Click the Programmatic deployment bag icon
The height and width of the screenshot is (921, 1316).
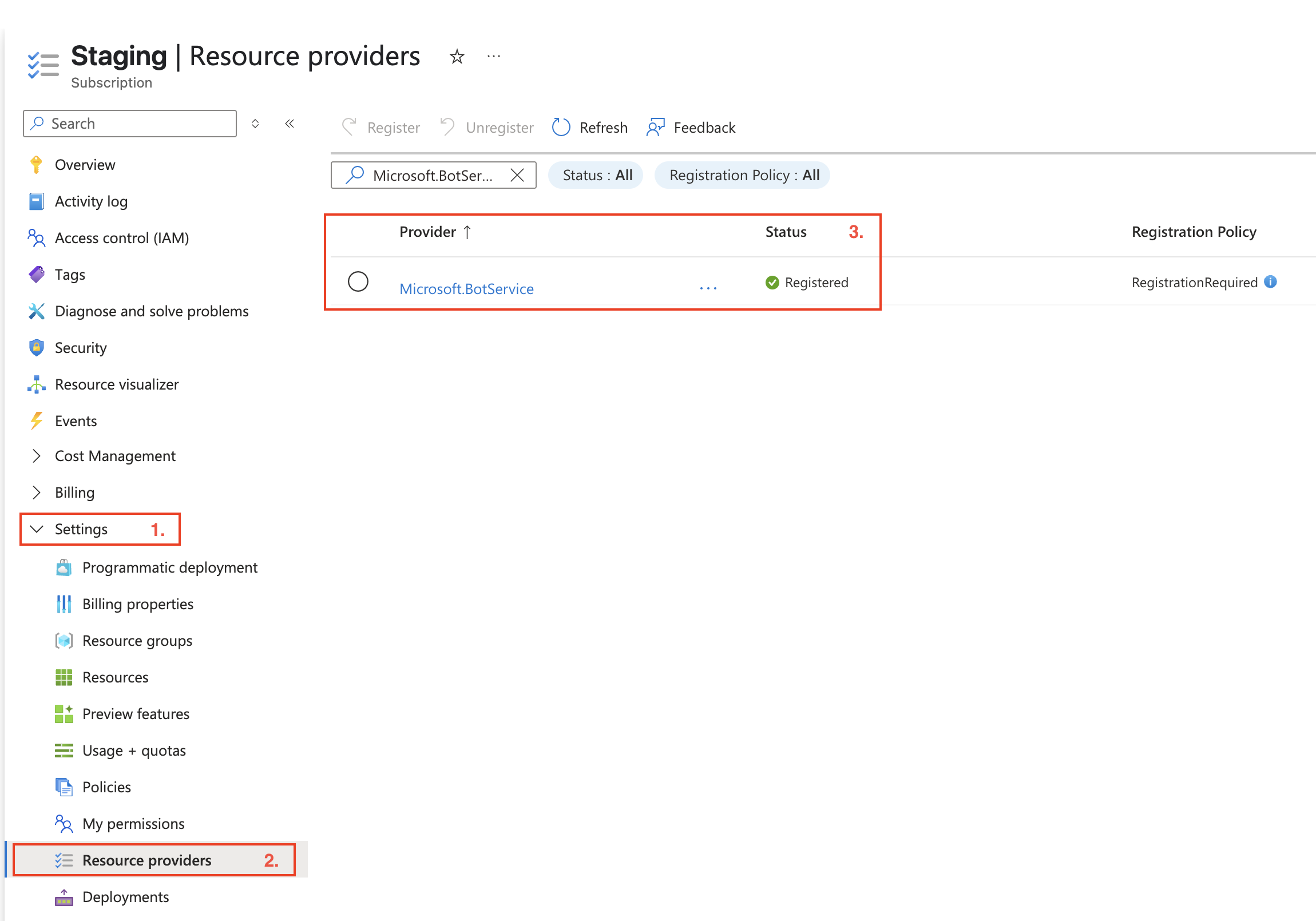click(x=64, y=567)
